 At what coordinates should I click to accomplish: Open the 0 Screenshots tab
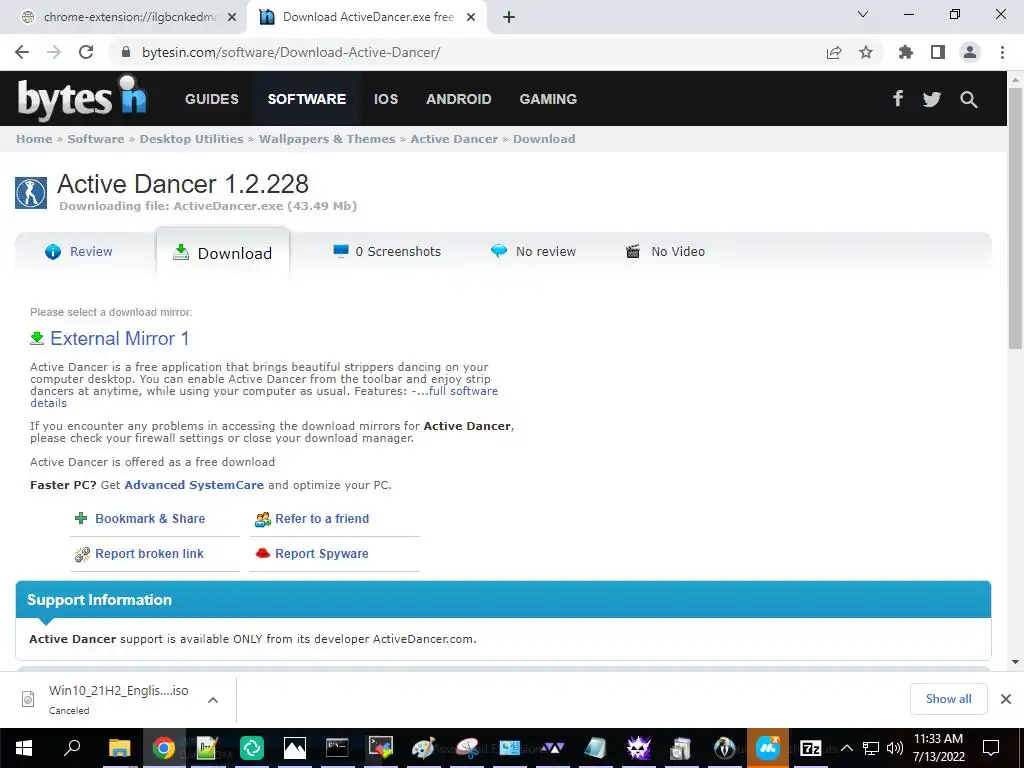(x=387, y=251)
